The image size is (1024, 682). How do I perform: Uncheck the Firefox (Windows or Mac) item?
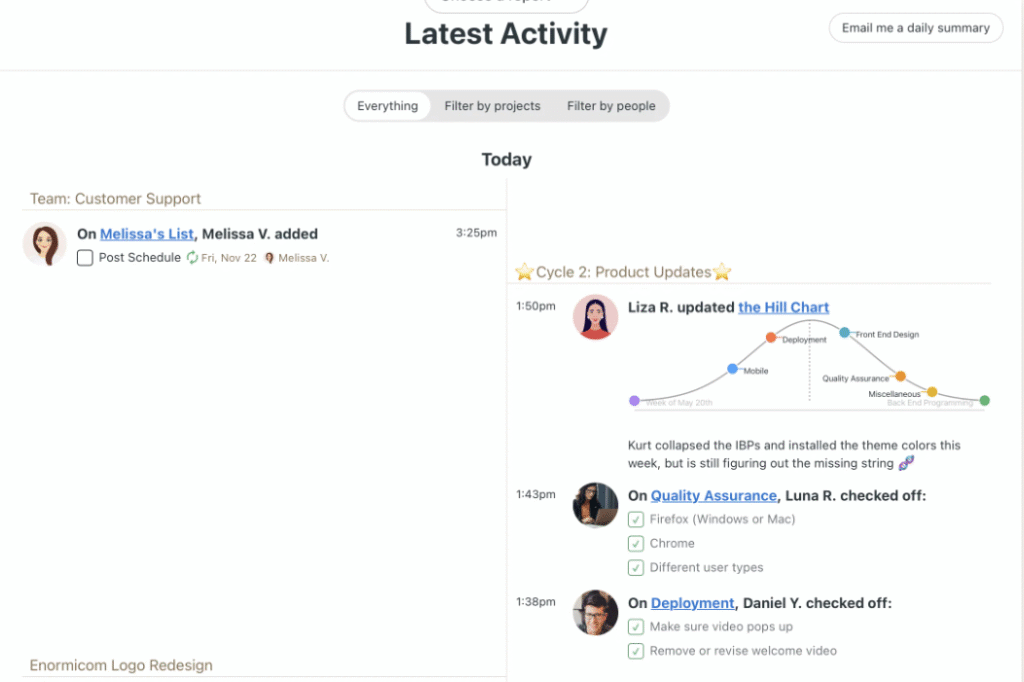click(x=635, y=520)
